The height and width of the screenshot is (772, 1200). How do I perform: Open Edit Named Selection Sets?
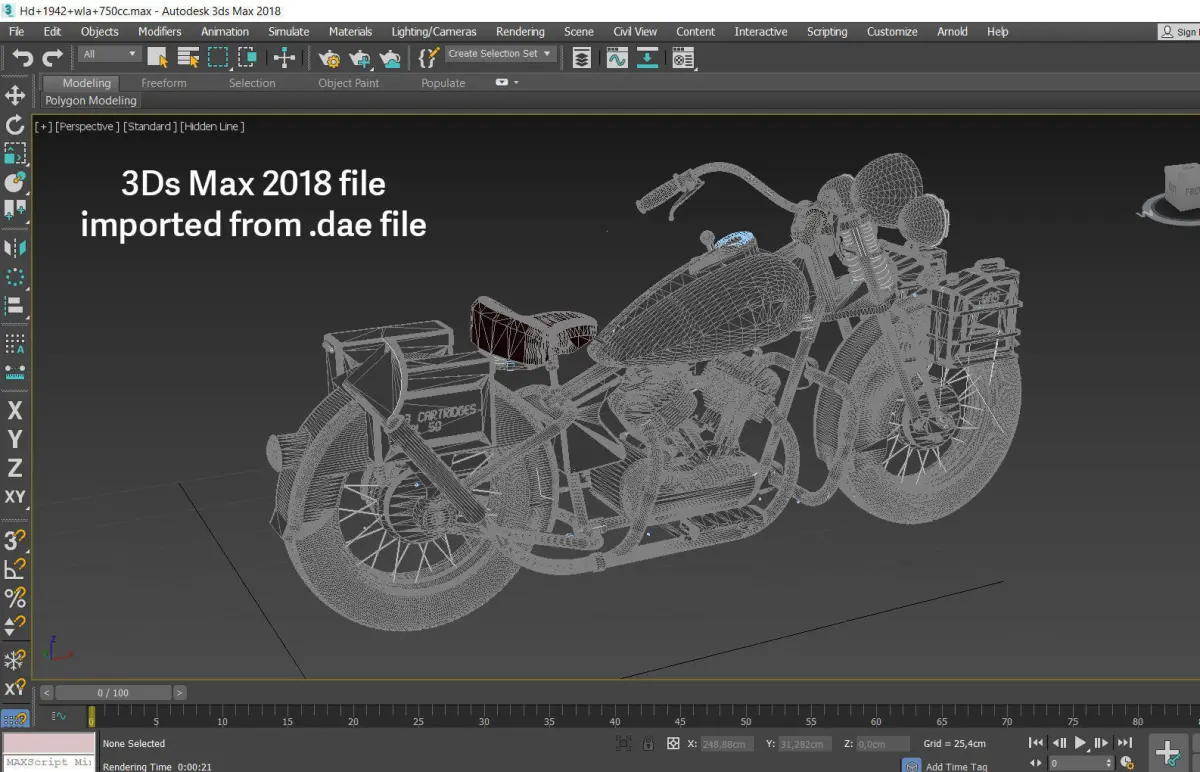pos(428,57)
